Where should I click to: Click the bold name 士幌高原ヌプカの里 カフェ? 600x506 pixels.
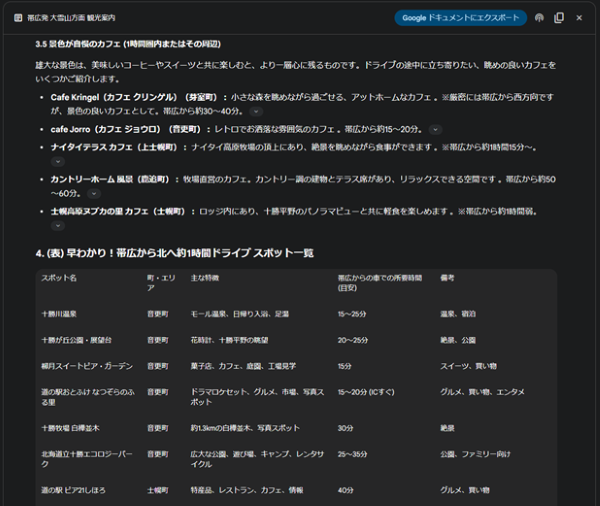click(99, 212)
